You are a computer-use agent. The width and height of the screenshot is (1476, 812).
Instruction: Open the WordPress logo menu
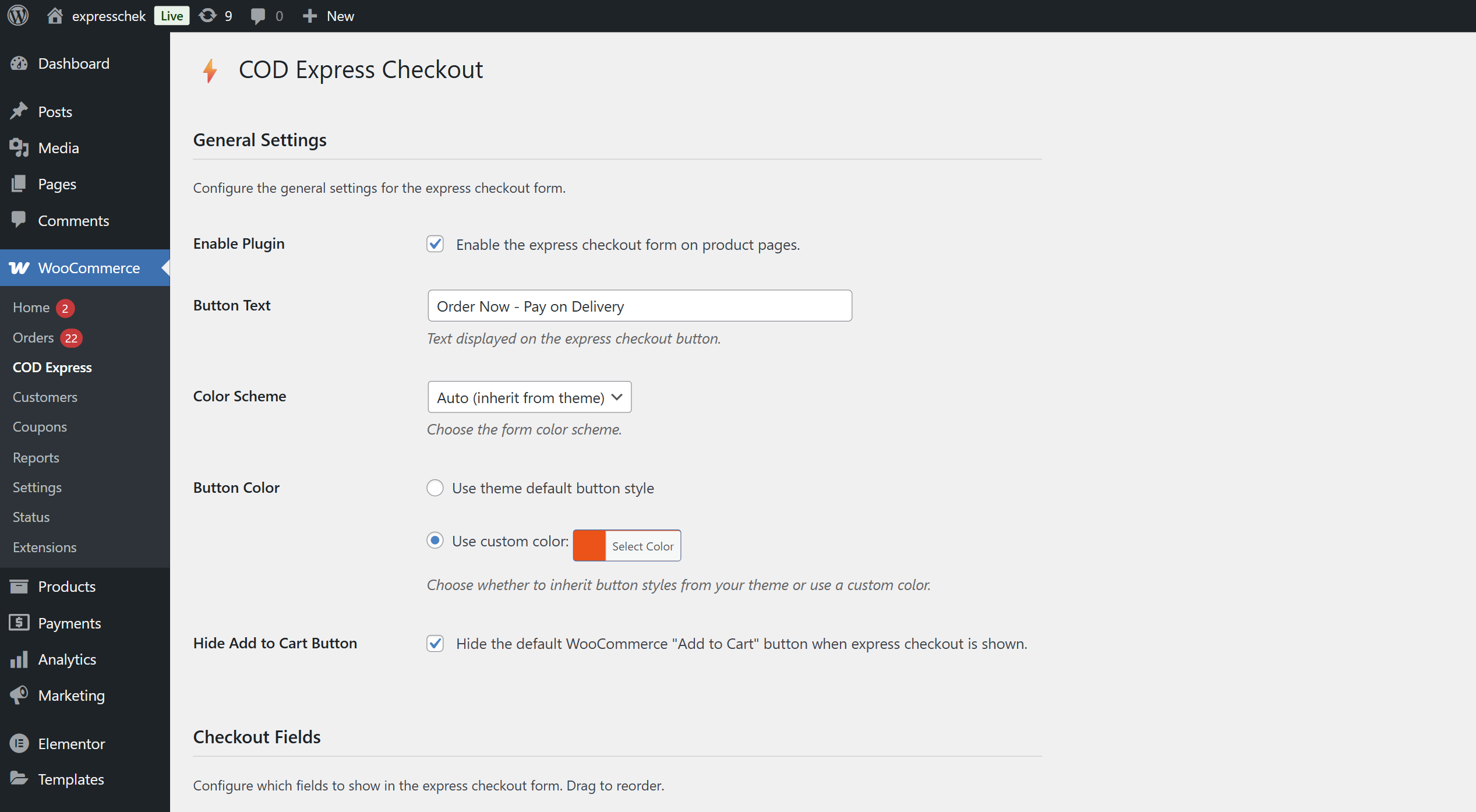[x=18, y=16]
